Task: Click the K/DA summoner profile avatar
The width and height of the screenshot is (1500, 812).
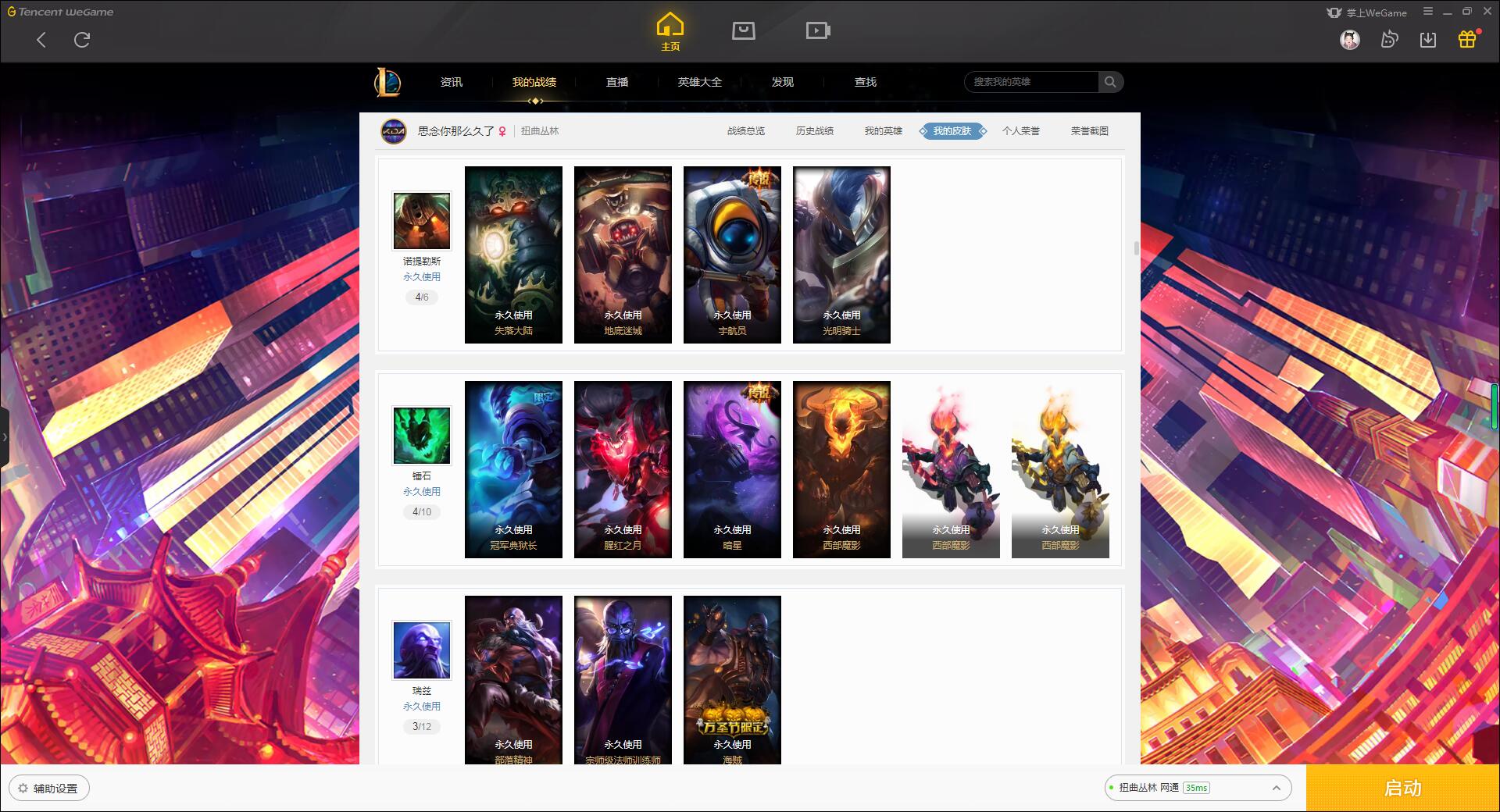Action: 394,131
